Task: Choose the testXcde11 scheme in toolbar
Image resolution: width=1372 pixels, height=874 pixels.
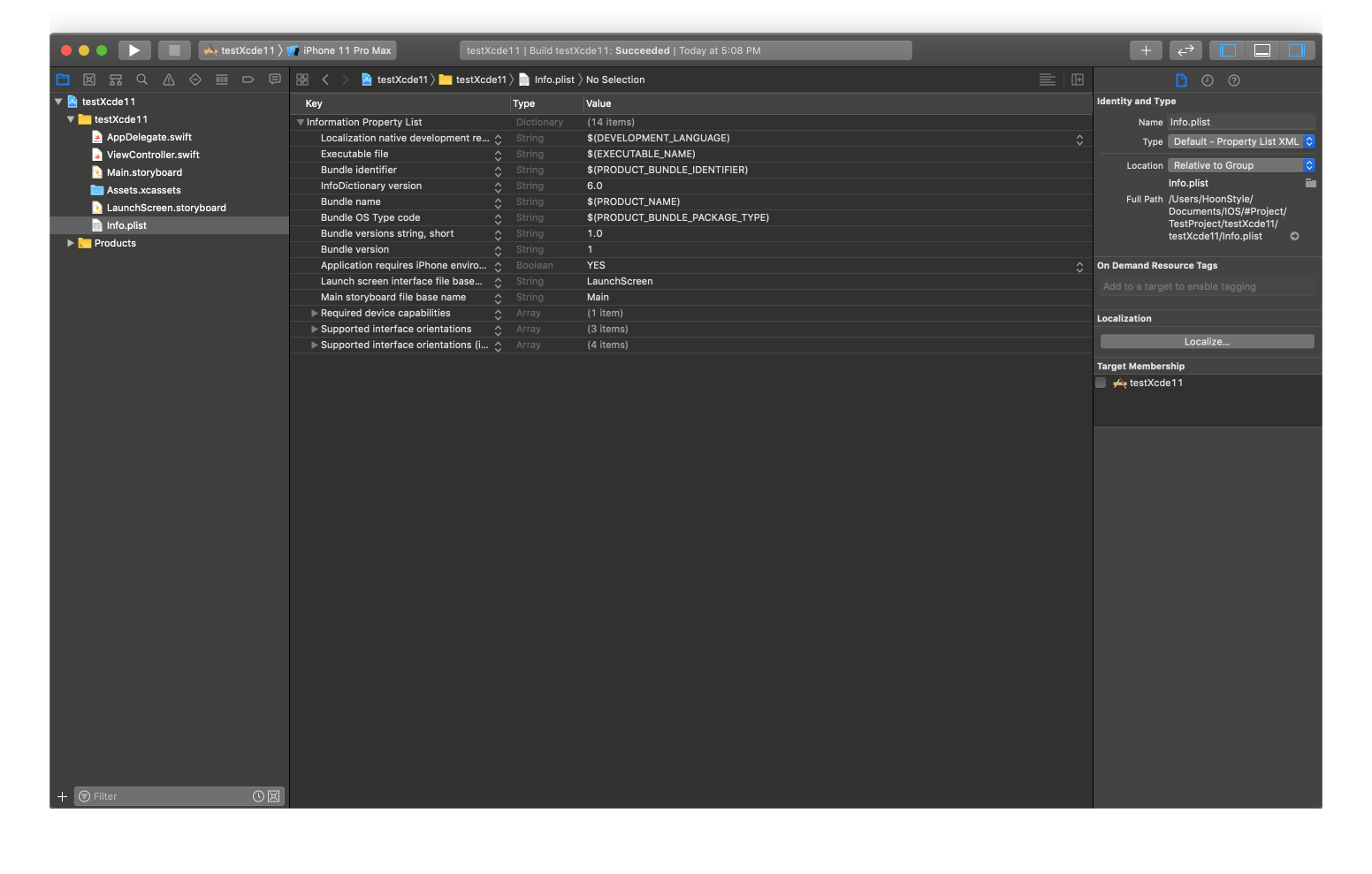Action: [x=240, y=50]
